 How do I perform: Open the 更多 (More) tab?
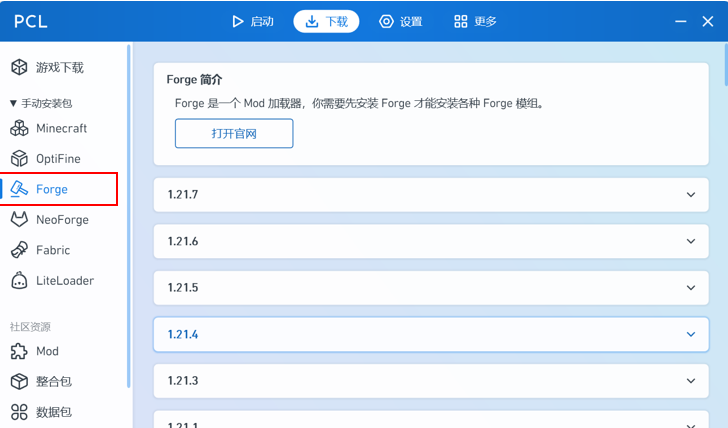[x=475, y=21]
